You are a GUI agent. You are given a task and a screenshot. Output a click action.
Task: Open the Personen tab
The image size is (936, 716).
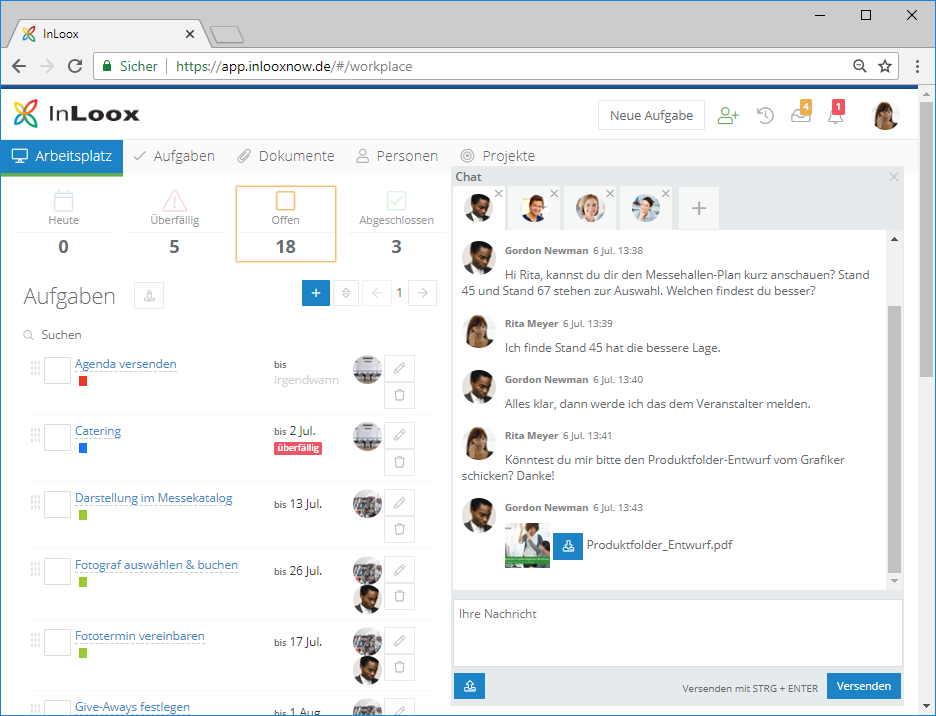[397, 156]
